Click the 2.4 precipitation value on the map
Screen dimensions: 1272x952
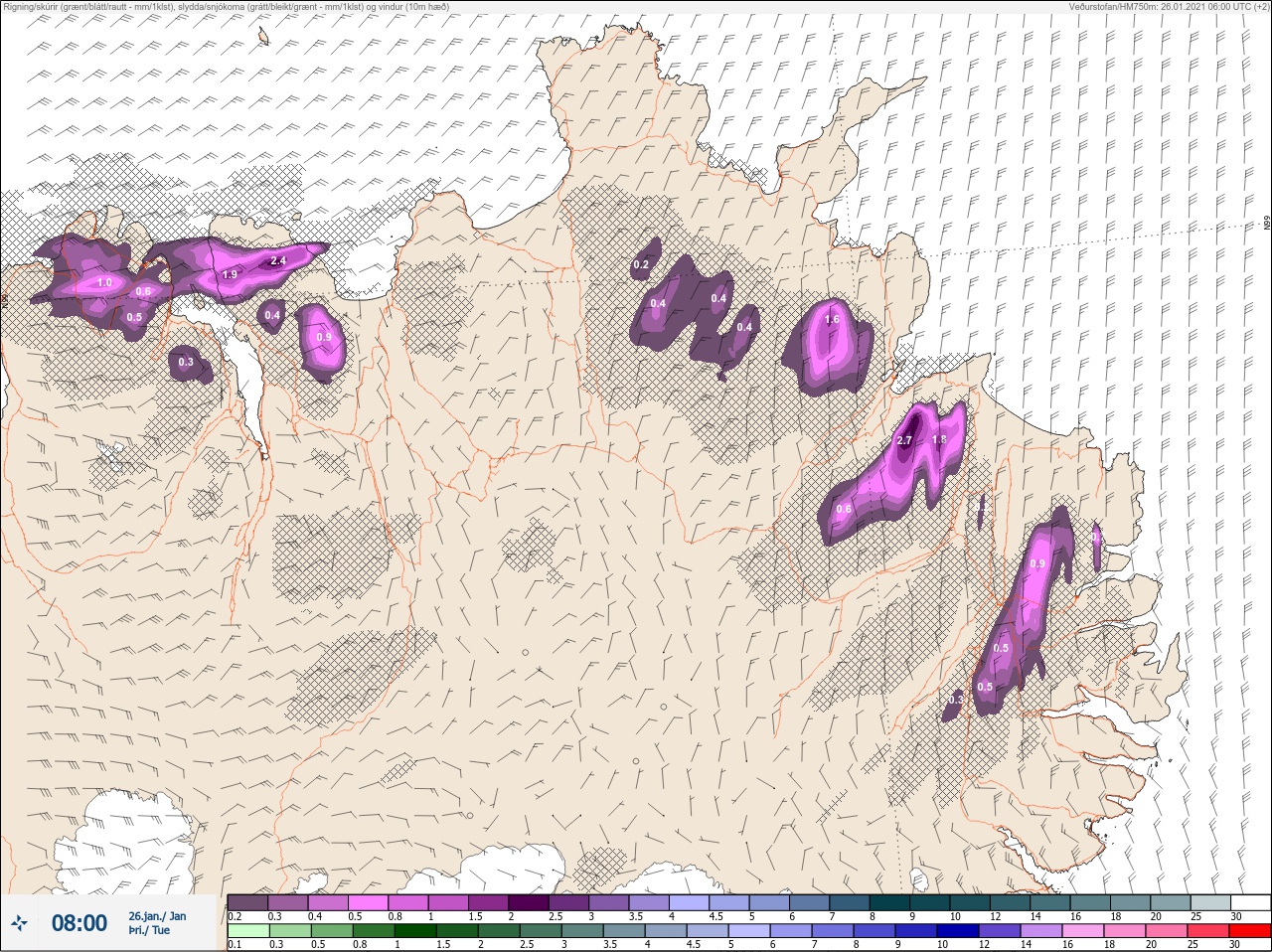tap(278, 260)
